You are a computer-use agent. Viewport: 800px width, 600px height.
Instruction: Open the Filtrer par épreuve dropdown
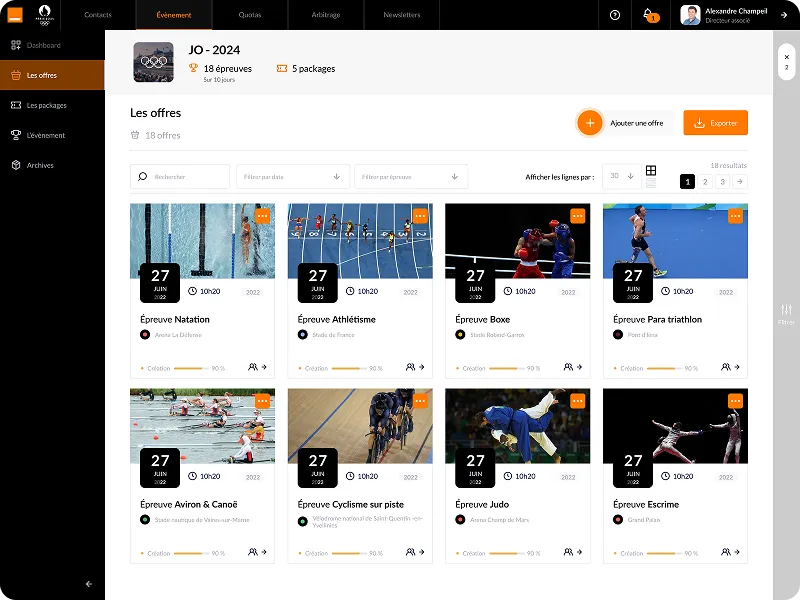tap(411, 177)
